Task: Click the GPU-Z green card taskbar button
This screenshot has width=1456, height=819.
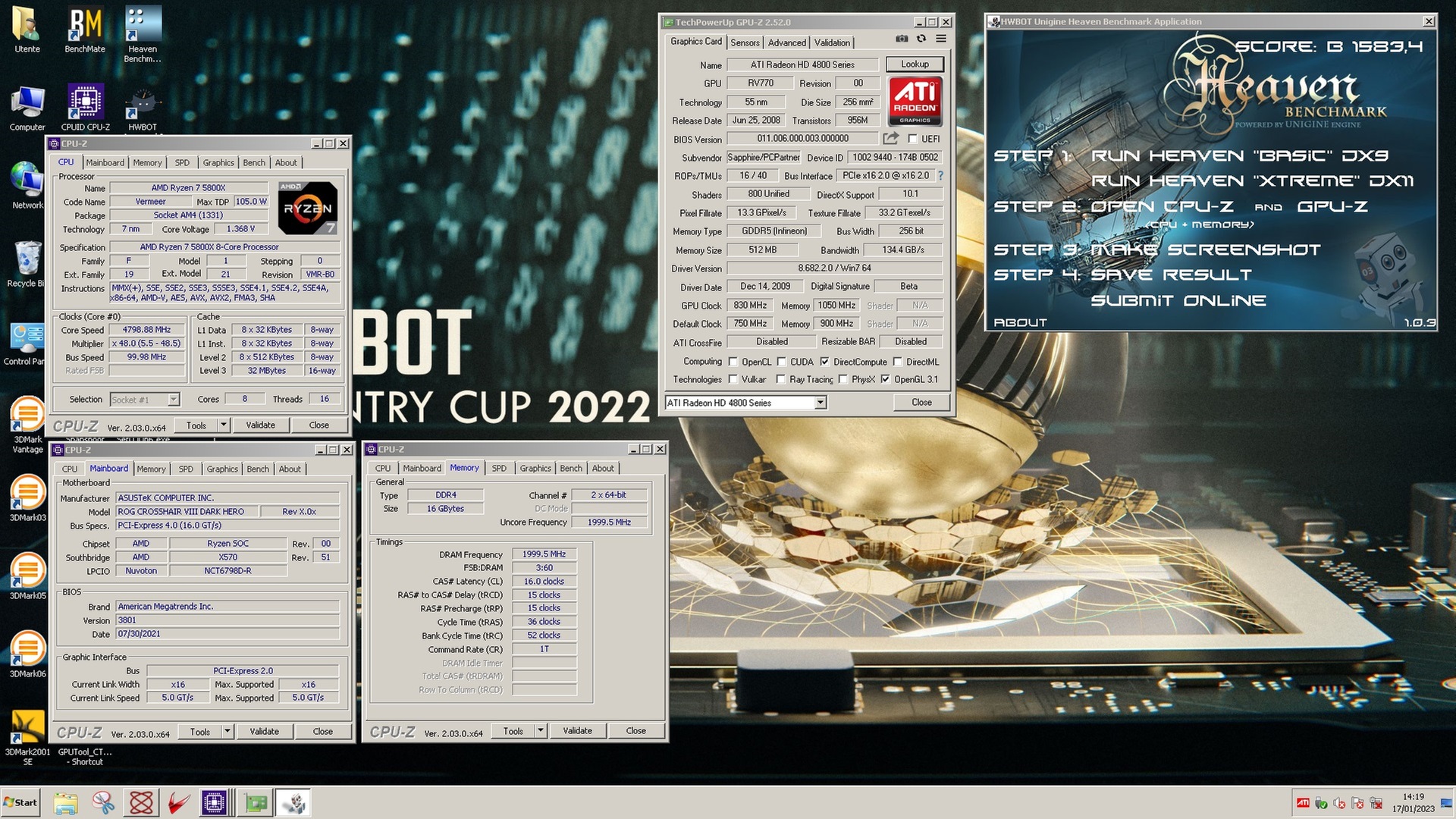Action: click(256, 802)
